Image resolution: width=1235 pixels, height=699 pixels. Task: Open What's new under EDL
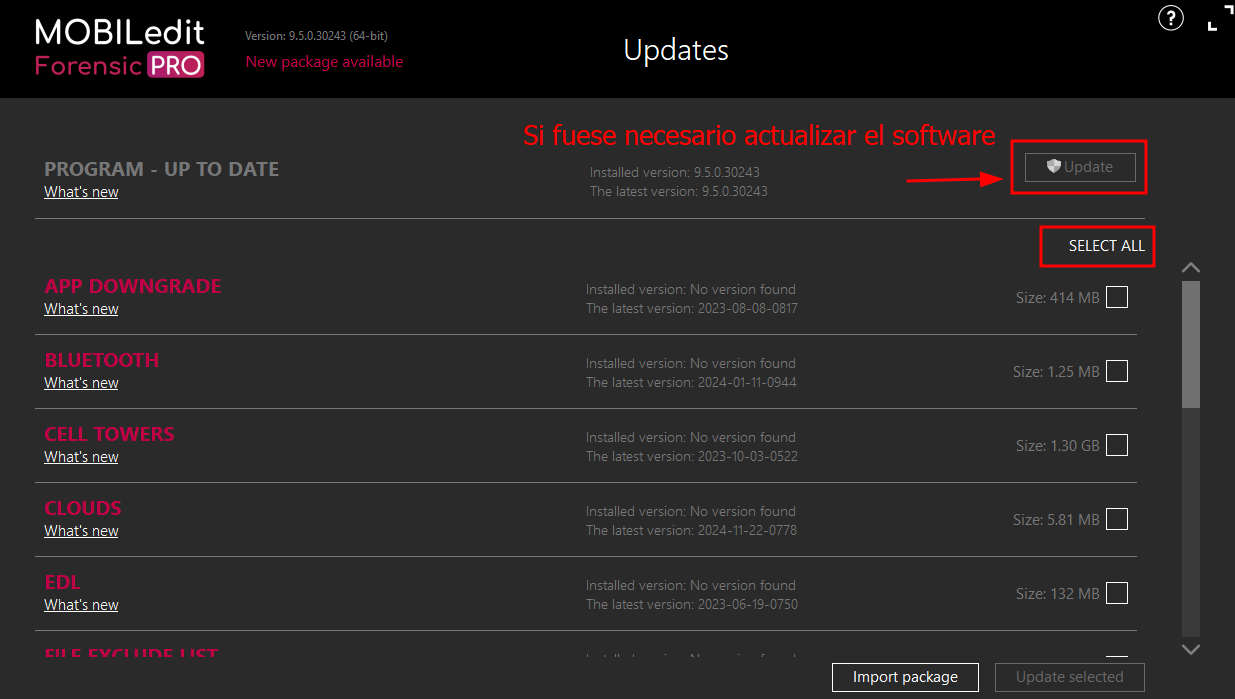point(81,605)
